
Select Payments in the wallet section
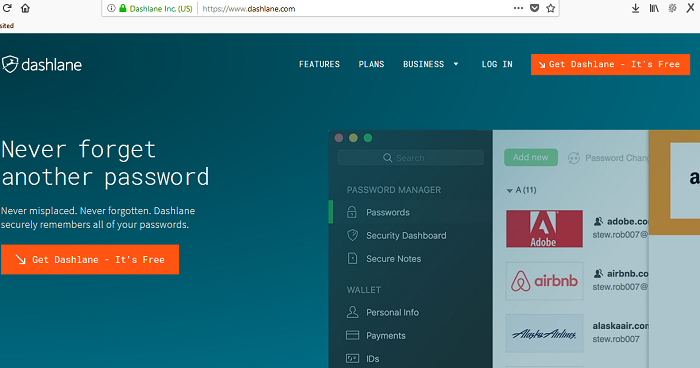coord(386,335)
